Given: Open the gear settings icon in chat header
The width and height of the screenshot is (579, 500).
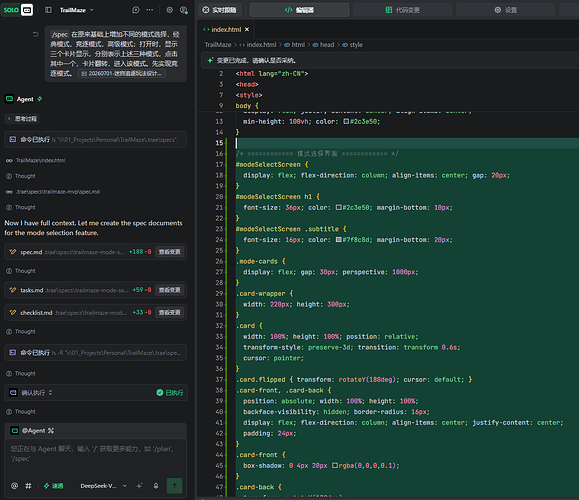Looking at the screenshot, I should coord(169,10).
